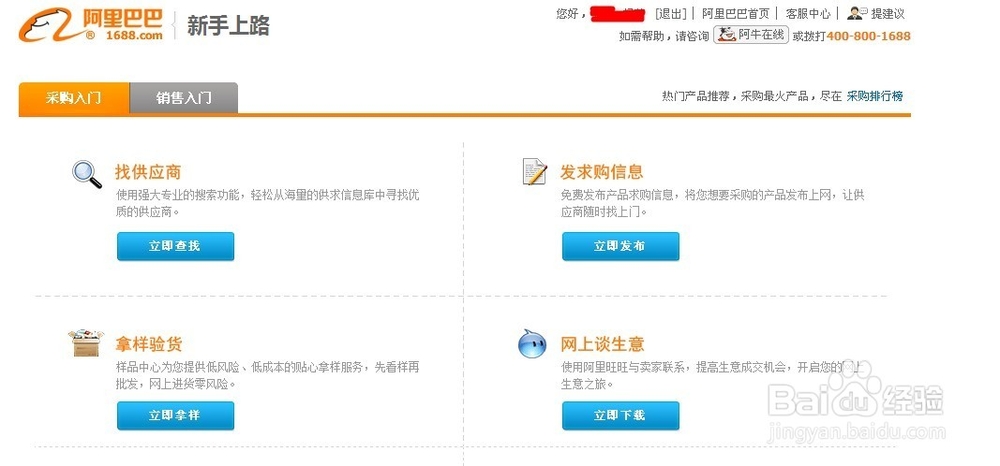Click the 提建议 text link
1000x466 pixels.
click(x=888, y=14)
